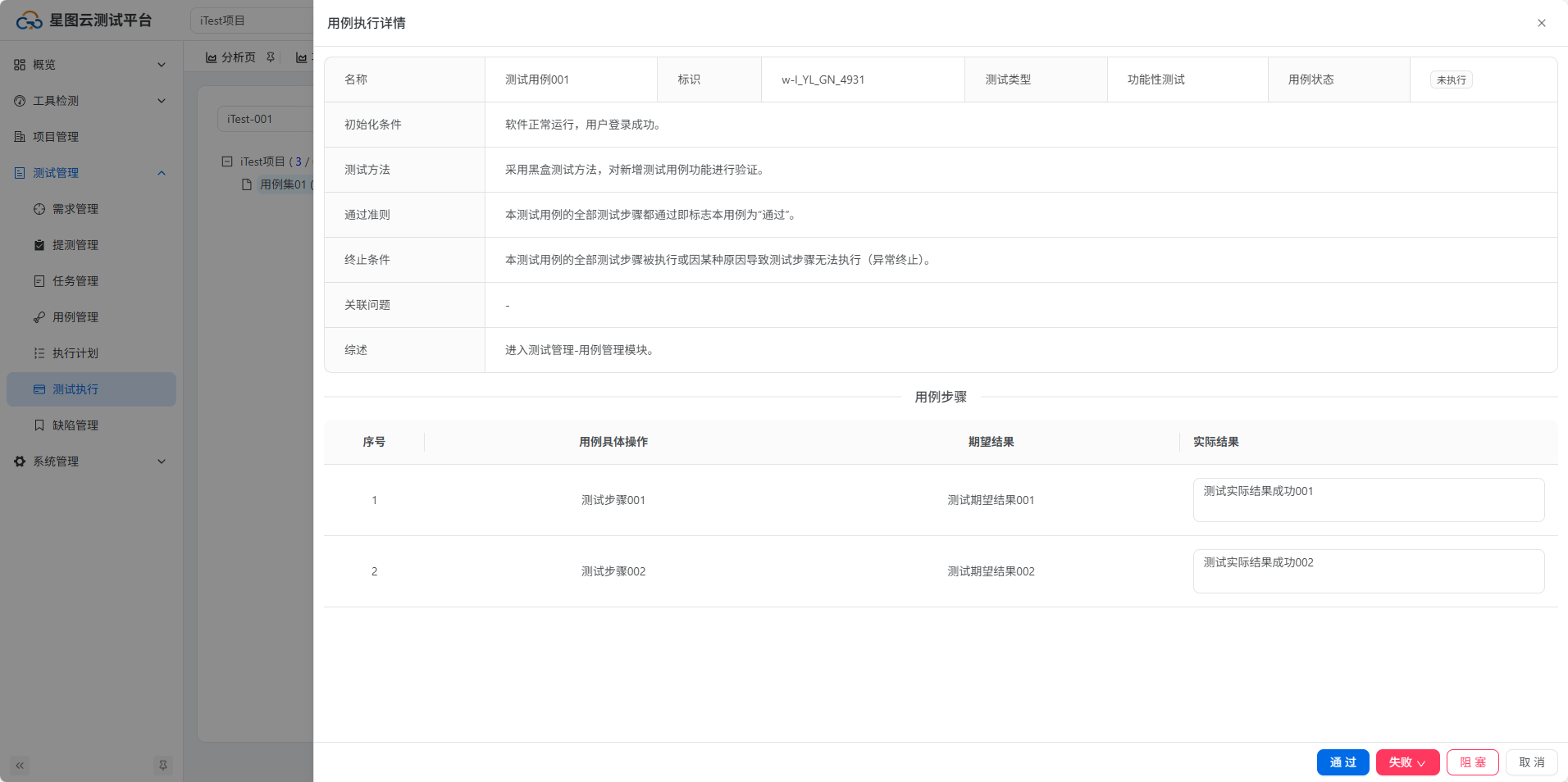Expand the 工具检测 menu chevron
Viewport: 1568px width, 782px height.
pos(162,101)
